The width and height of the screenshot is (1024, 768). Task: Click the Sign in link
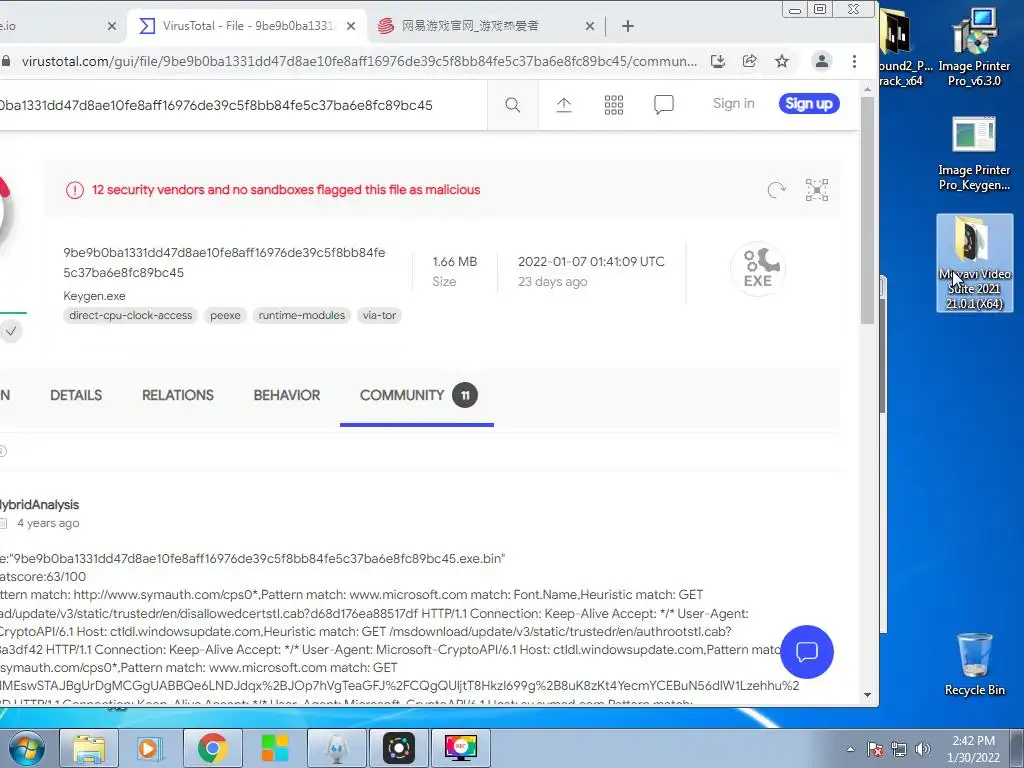pyautogui.click(x=733, y=103)
